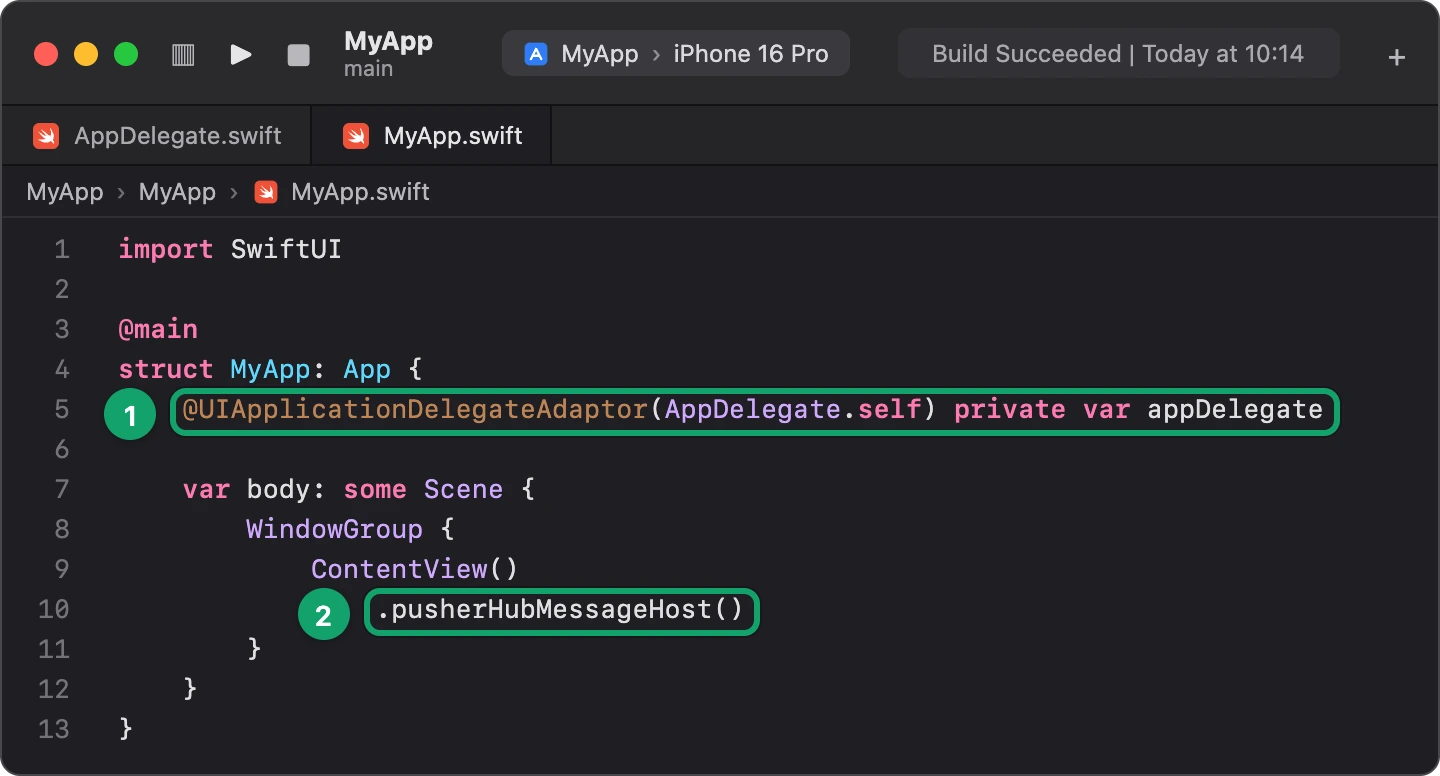Click the 'struct' keyword on line 4

[x=166, y=369]
